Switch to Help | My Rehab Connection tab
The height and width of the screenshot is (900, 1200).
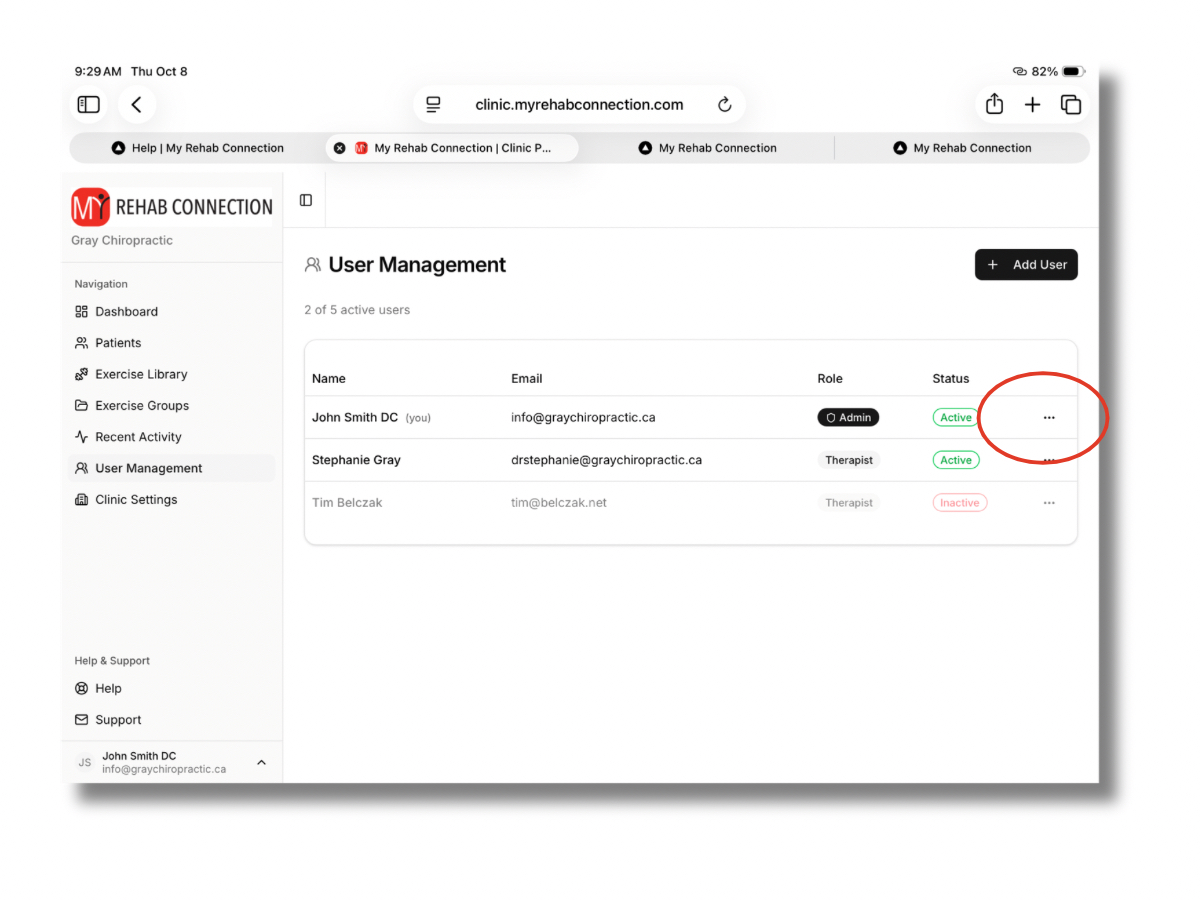[197, 148]
